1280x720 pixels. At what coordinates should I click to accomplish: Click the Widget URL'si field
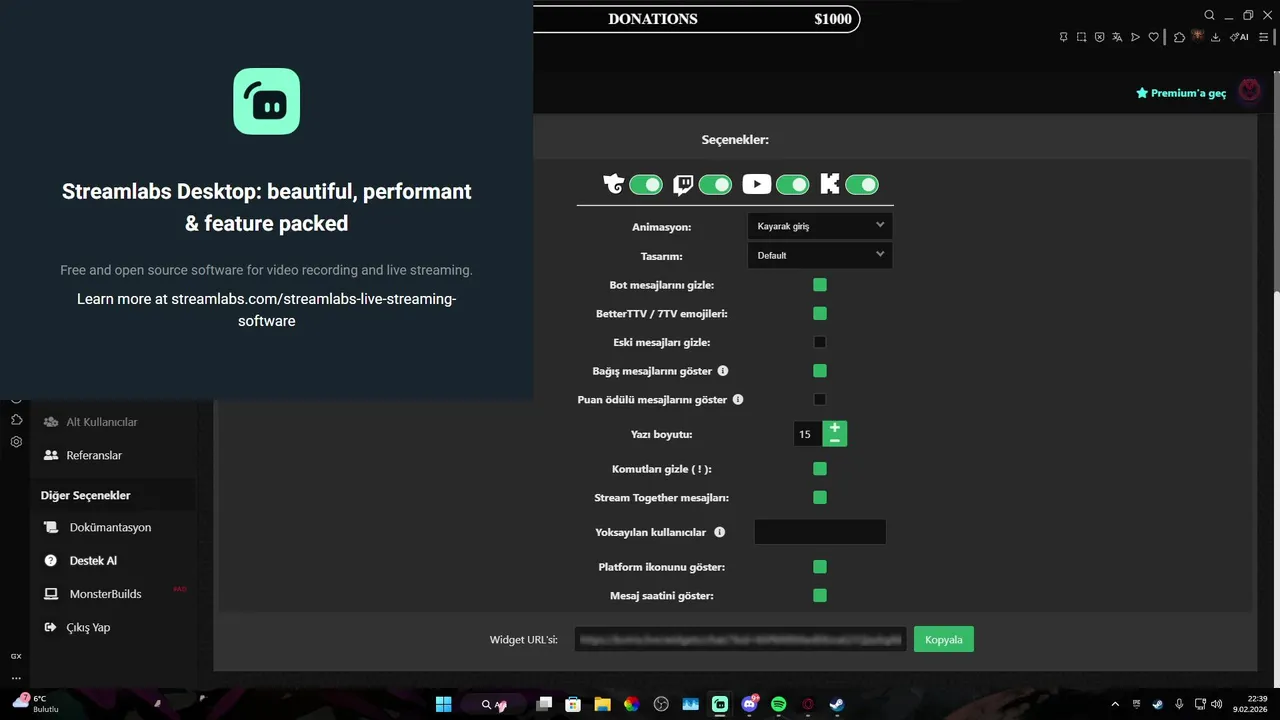740,639
